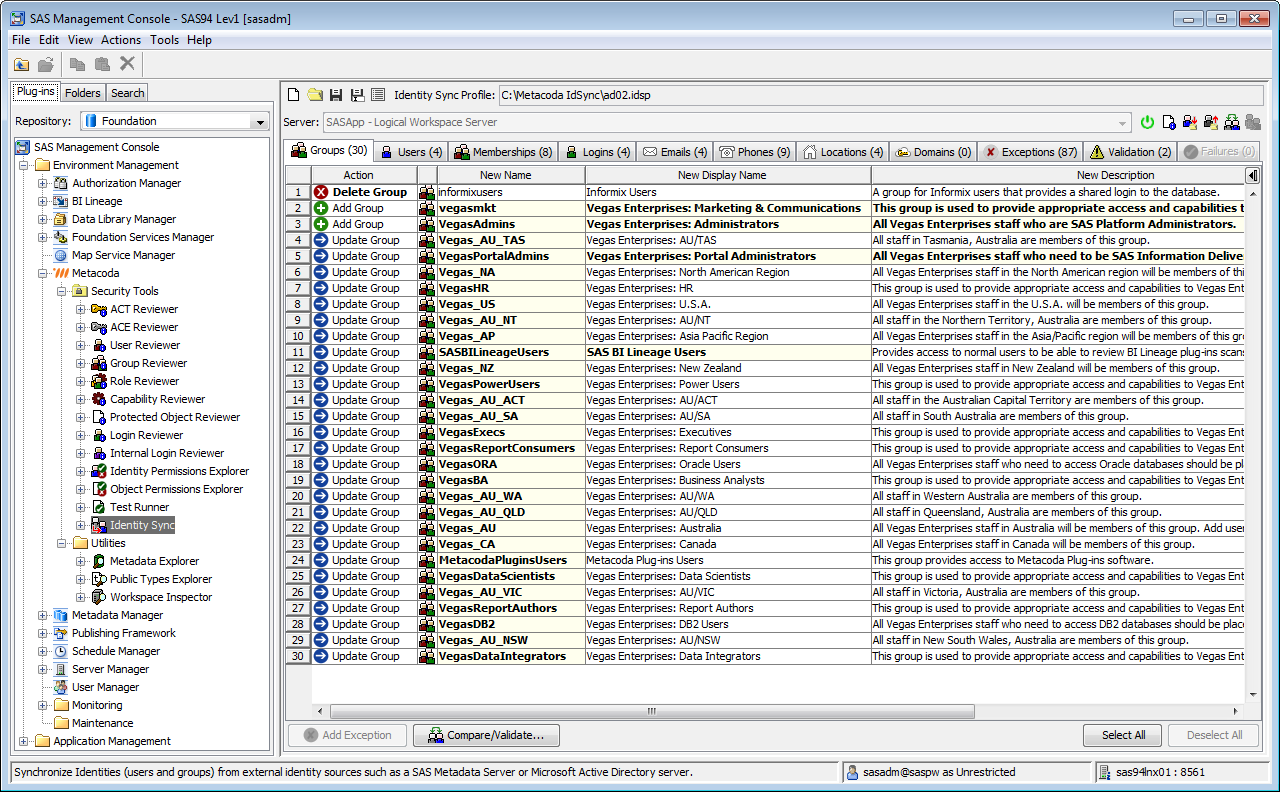The width and height of the screenshot is (1280, 792).
Task: Select the VegasDataIntegrators row name cell
Action: coord(511,656)
